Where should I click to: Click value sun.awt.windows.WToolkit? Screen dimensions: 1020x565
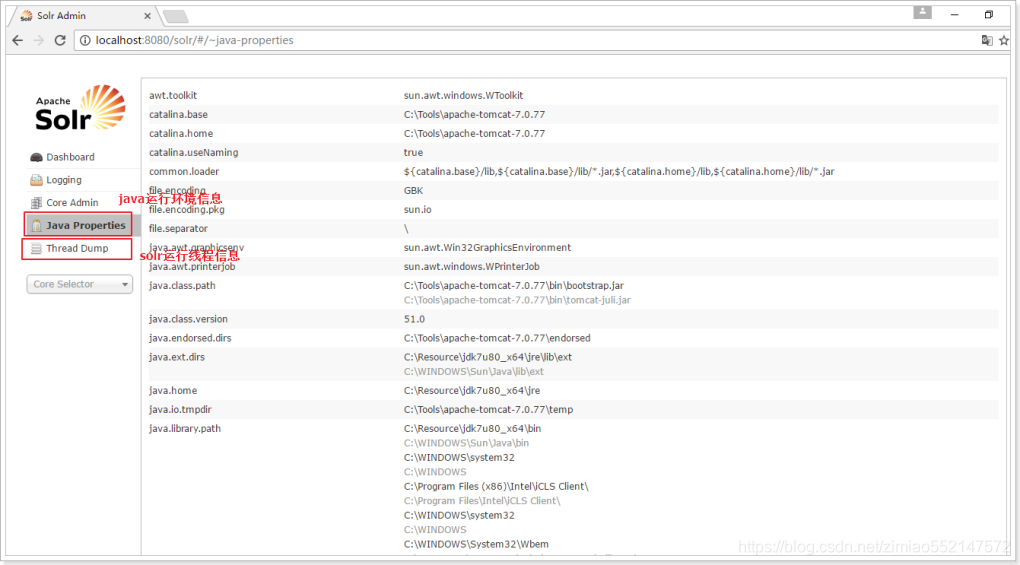463,96
